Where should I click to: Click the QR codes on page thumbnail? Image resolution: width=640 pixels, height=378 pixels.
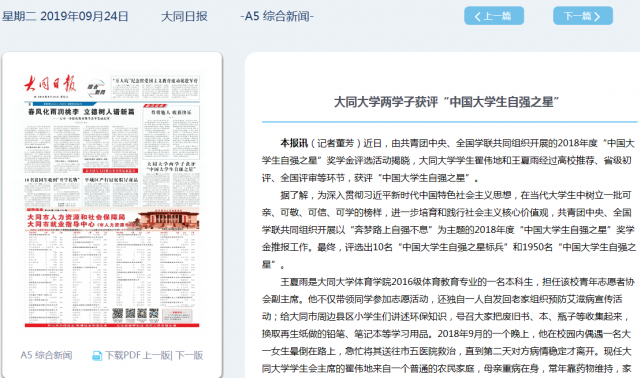(x=136, y=314)
